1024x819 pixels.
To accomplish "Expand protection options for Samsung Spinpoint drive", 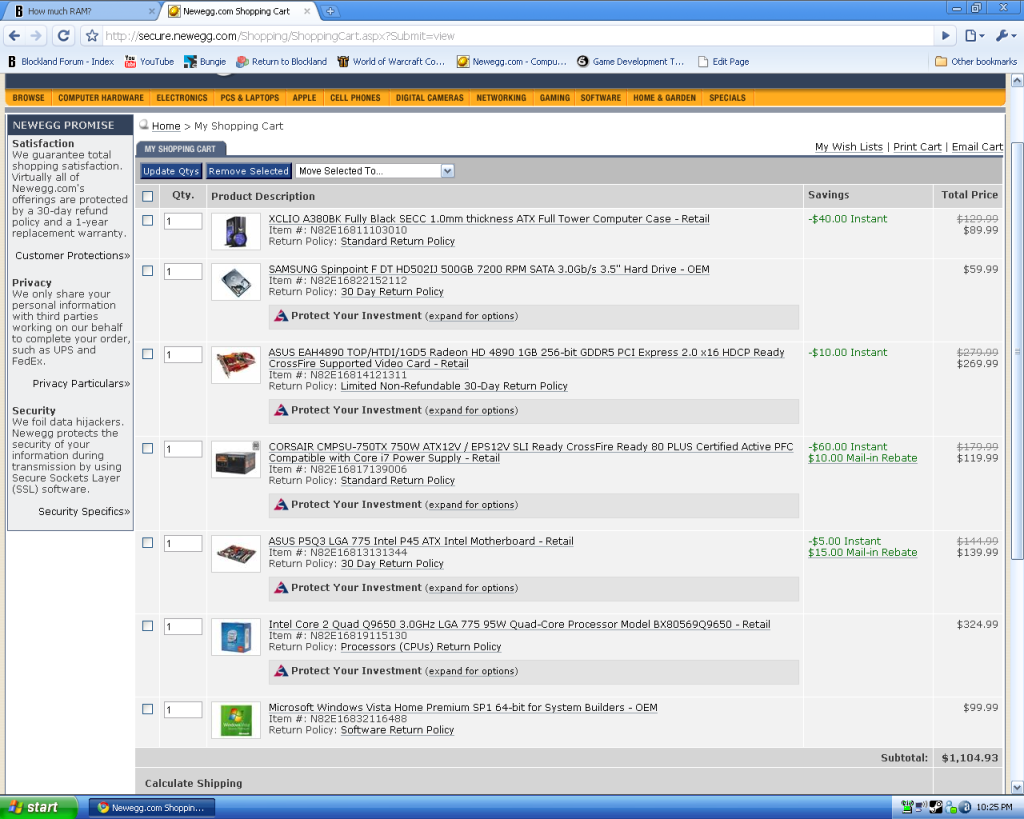I will 471,316.
